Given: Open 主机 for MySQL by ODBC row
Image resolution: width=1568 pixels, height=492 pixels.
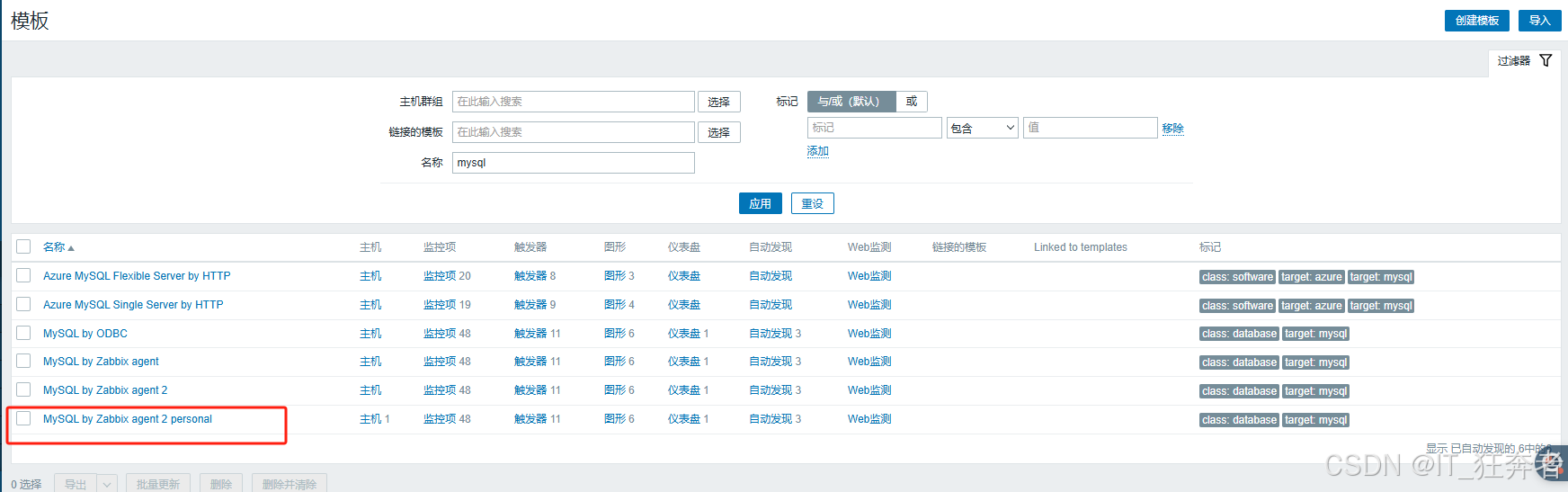Looking at the screenshot, I should 370,334.
